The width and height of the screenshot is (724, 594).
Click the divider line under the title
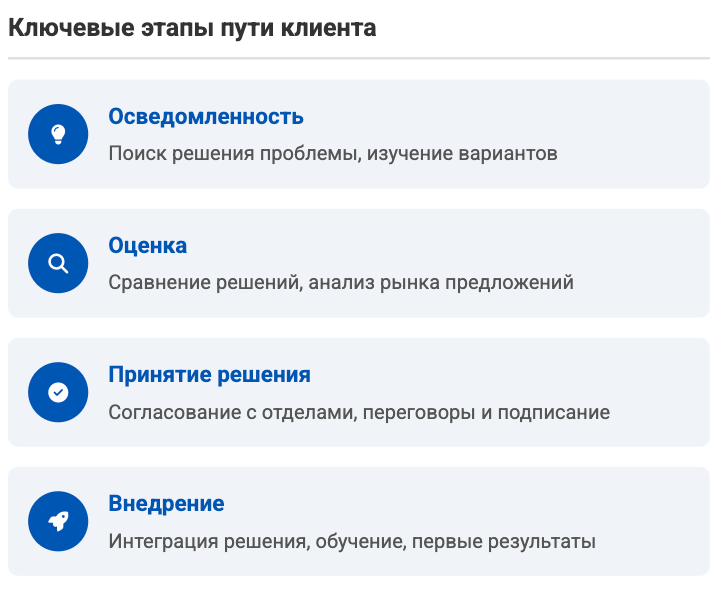tap(359, 58)
